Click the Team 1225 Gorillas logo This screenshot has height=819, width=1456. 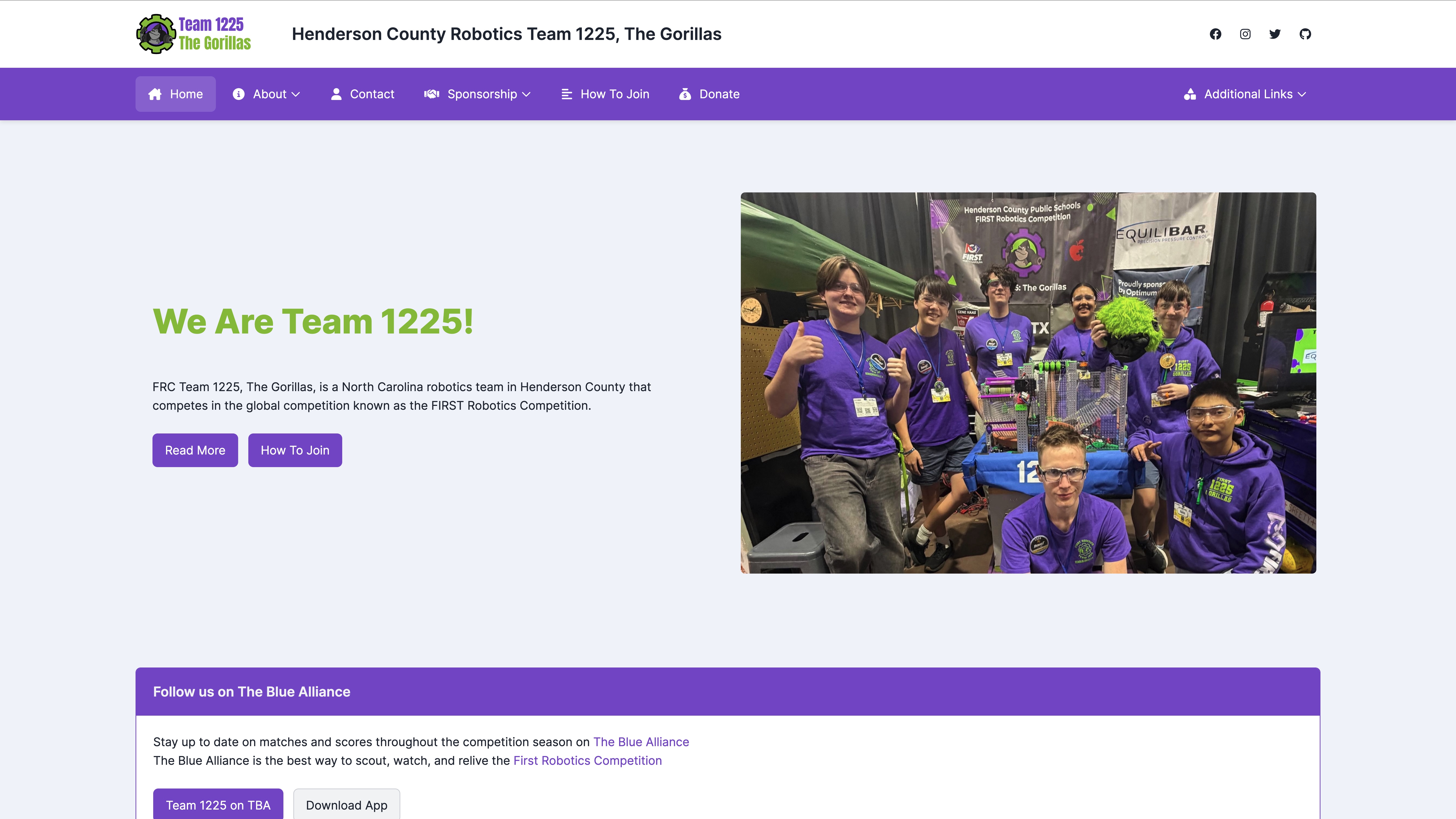coord(194,34)
